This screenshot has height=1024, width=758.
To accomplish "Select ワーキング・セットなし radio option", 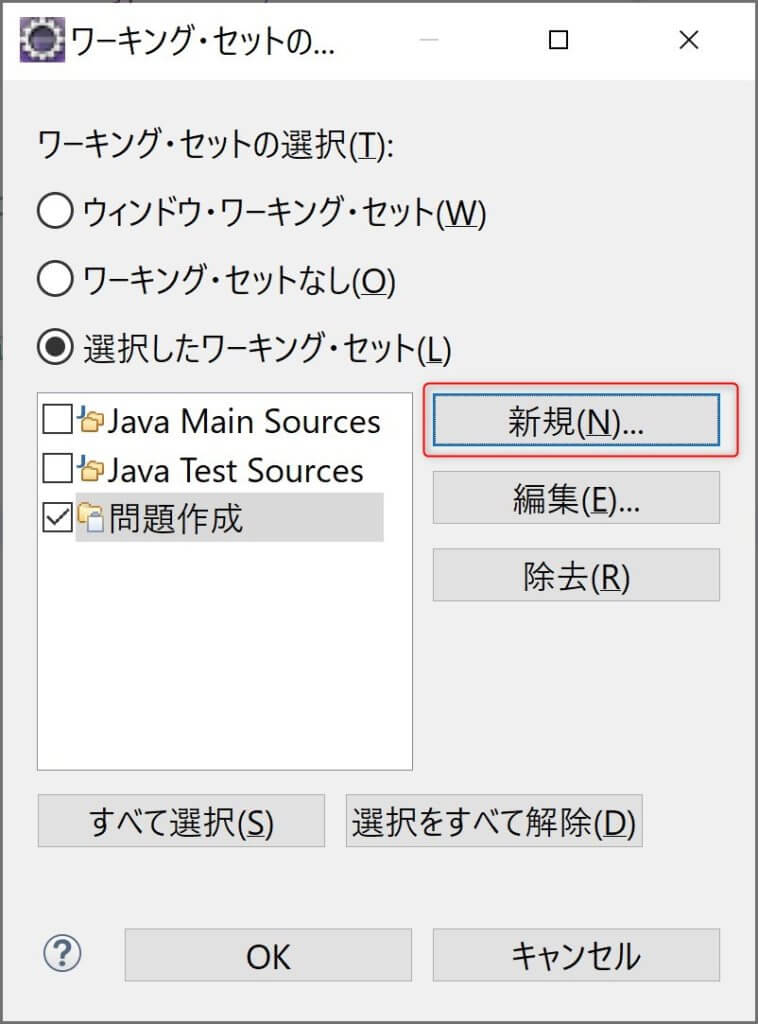I will (x=55, y=280).
